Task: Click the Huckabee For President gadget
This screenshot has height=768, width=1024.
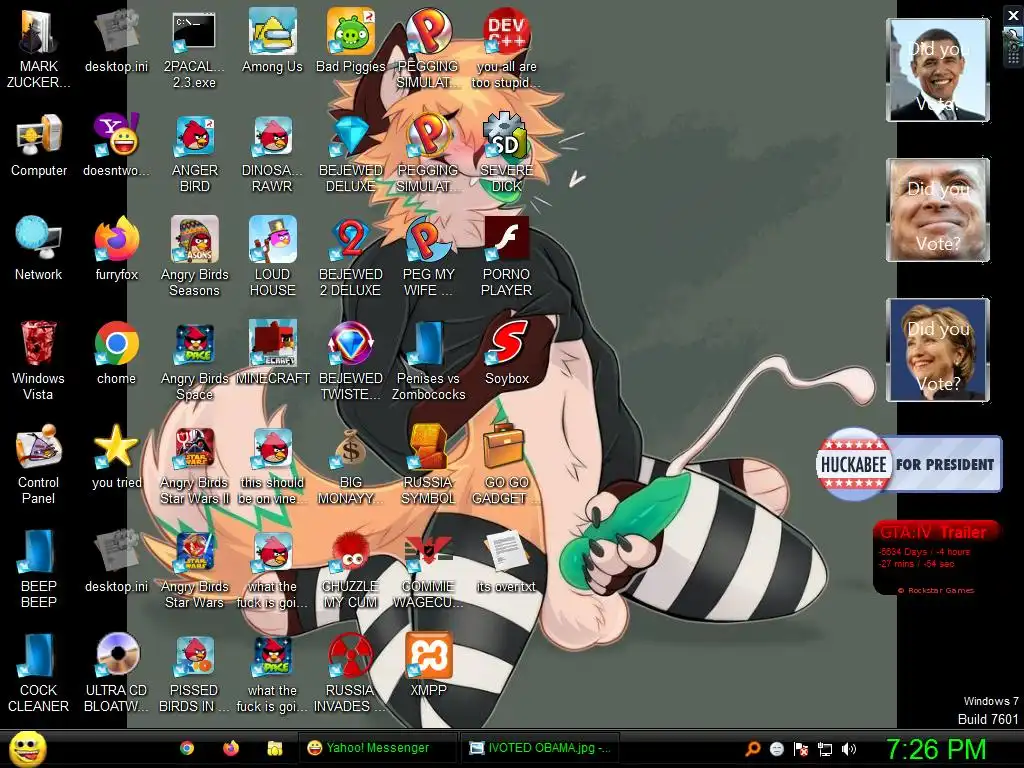Action: pos(908,464)
